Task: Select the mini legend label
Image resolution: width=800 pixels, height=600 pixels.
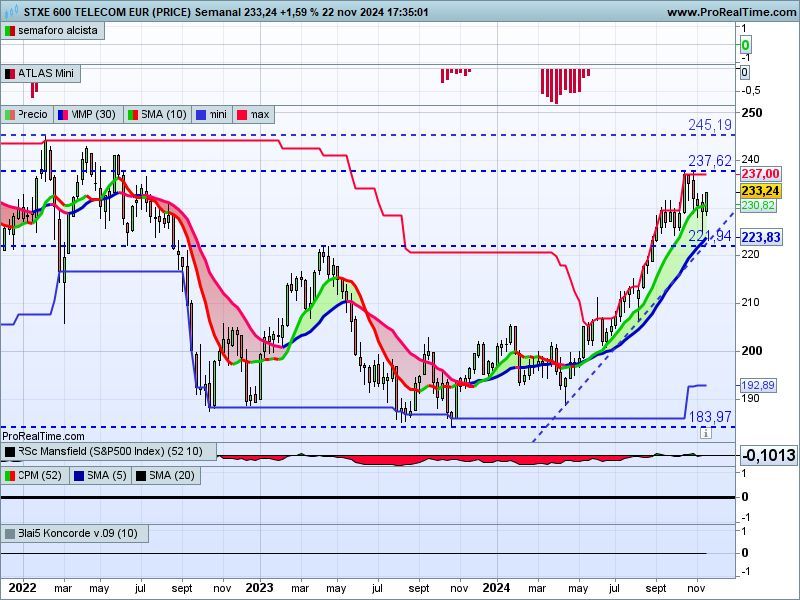Action: [218, 114]
